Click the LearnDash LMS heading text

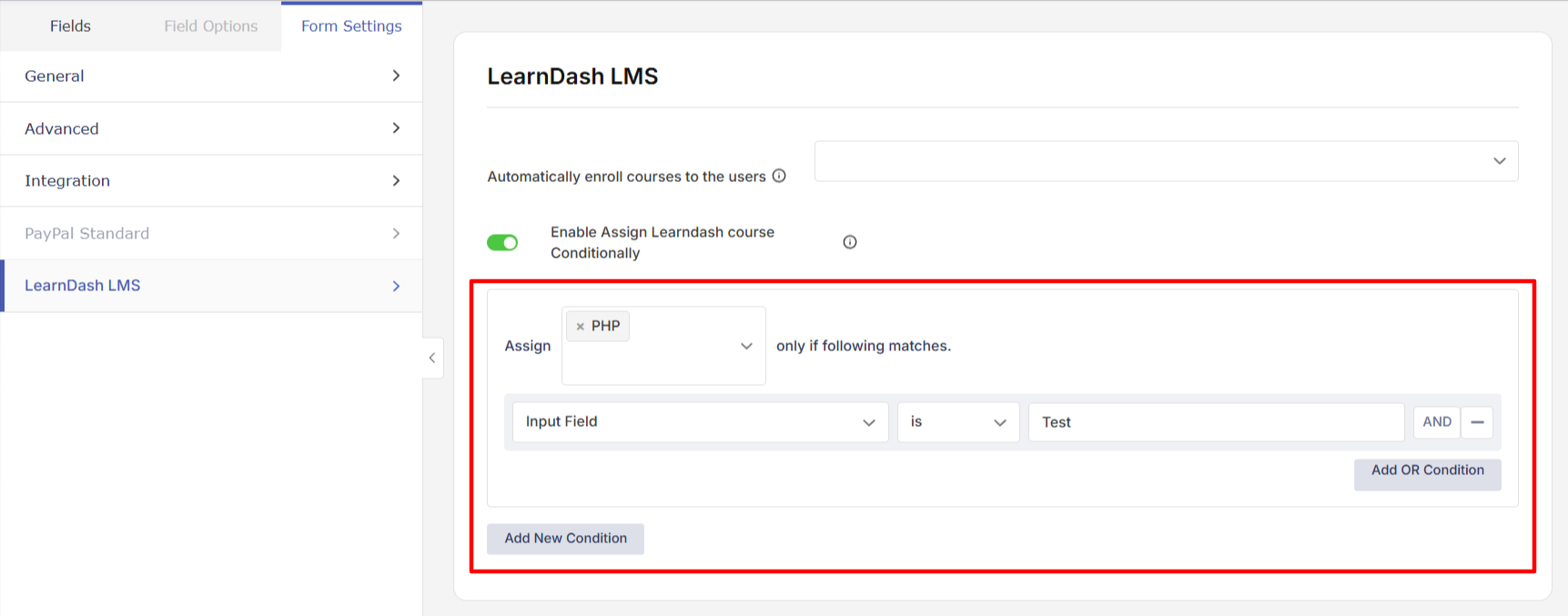pos(572,76)
